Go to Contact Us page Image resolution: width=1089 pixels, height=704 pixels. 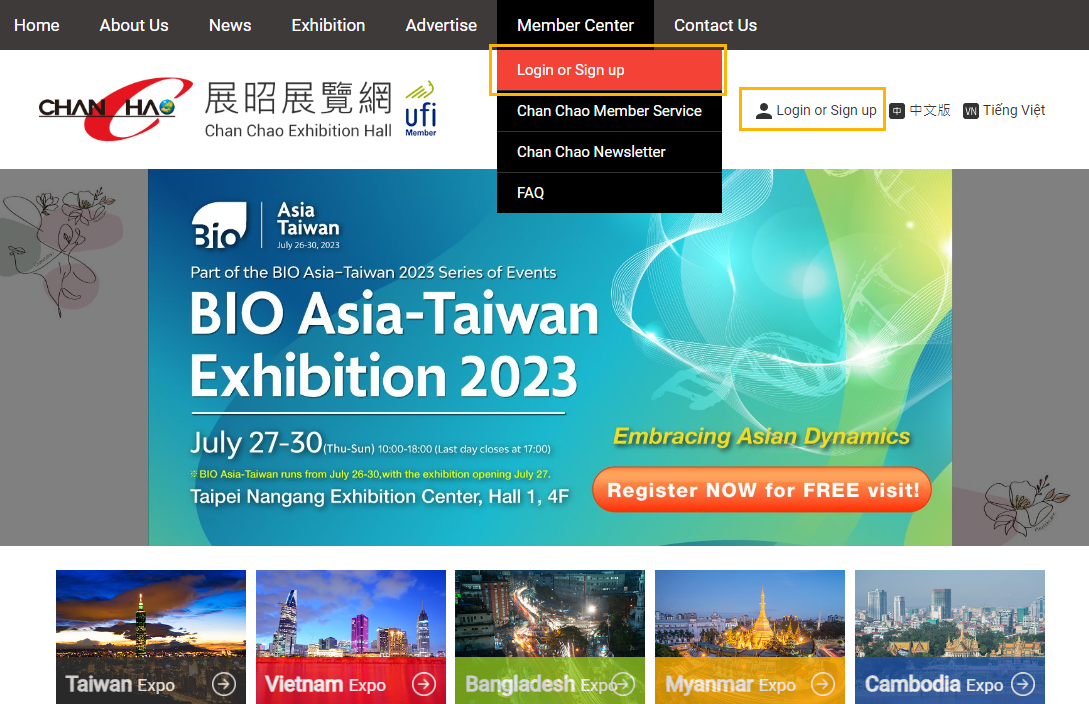click(715, 25)
